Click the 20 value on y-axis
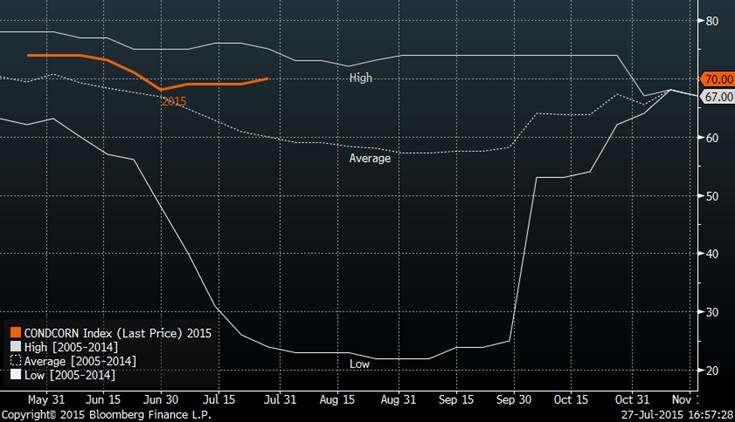The image size is (735, 422). click(712, 371)
